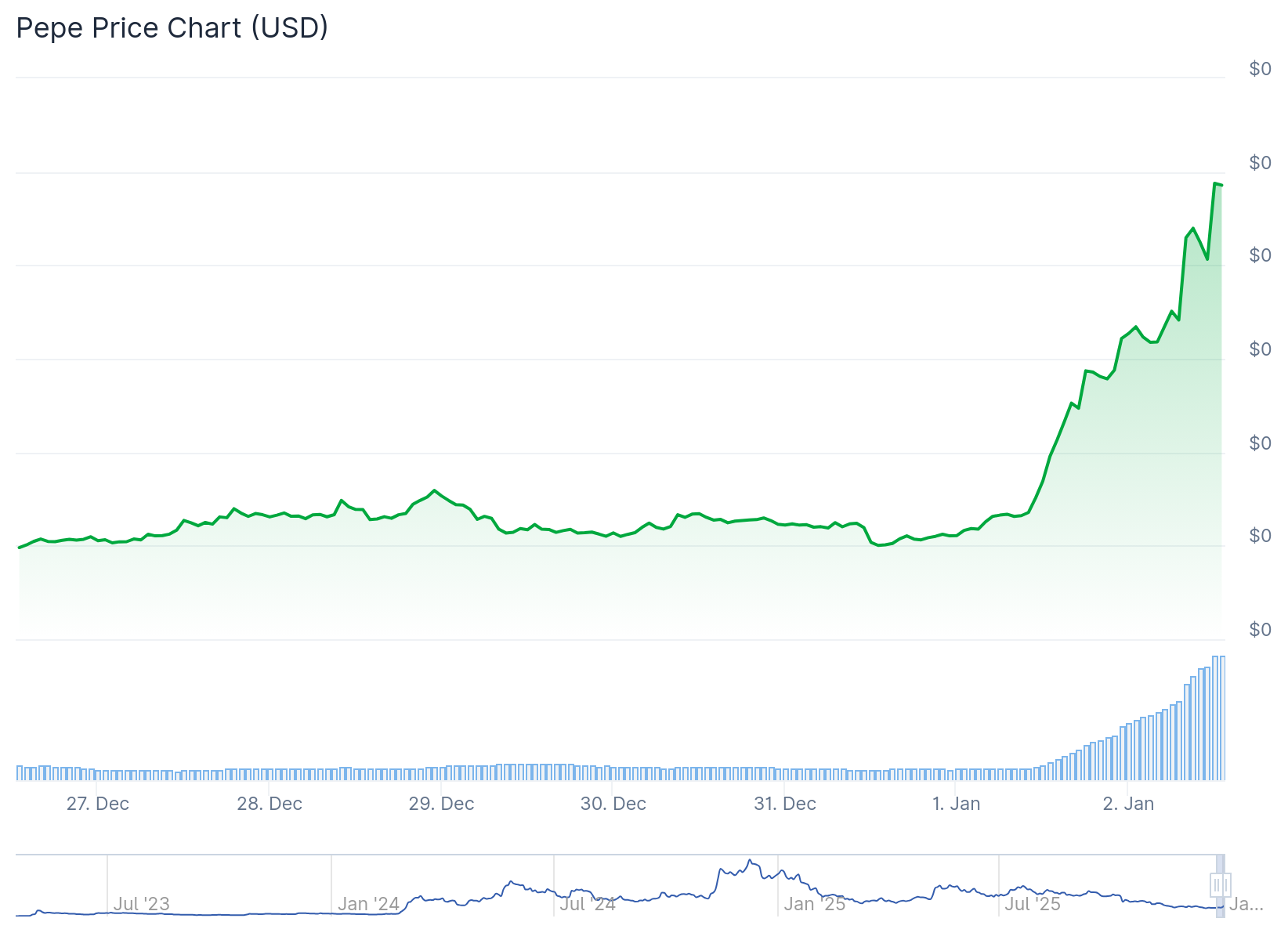Click the 27. Dec date label
1288x940 pixels.
(98, 804)
